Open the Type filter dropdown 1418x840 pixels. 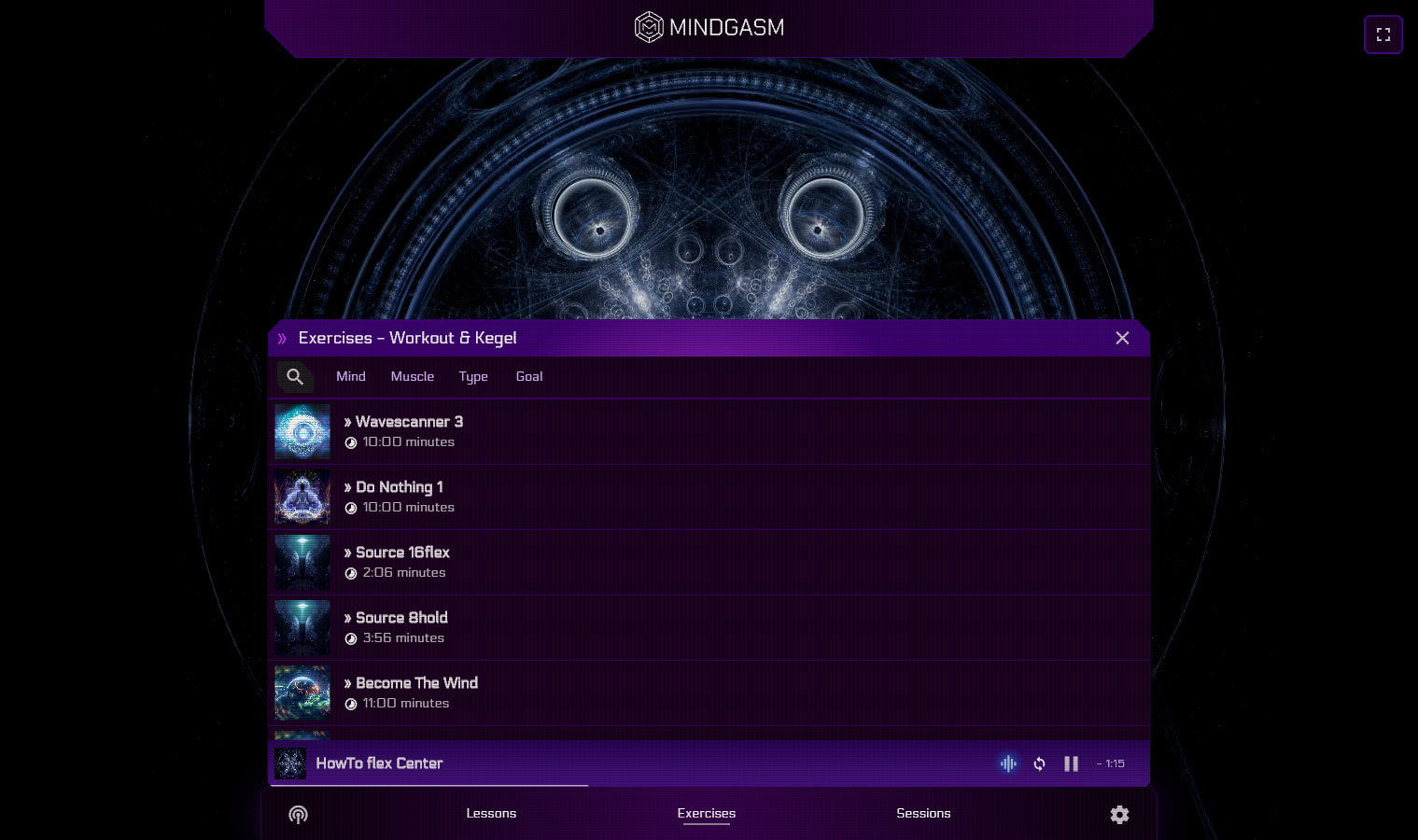(473, 376)
